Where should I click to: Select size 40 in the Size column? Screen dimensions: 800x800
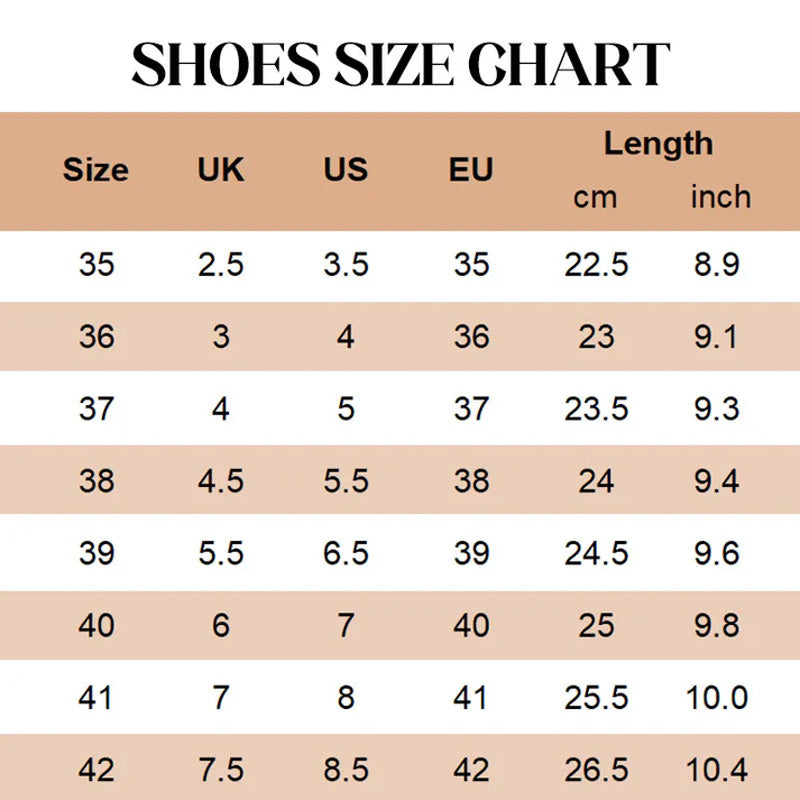tap(96, 626)
